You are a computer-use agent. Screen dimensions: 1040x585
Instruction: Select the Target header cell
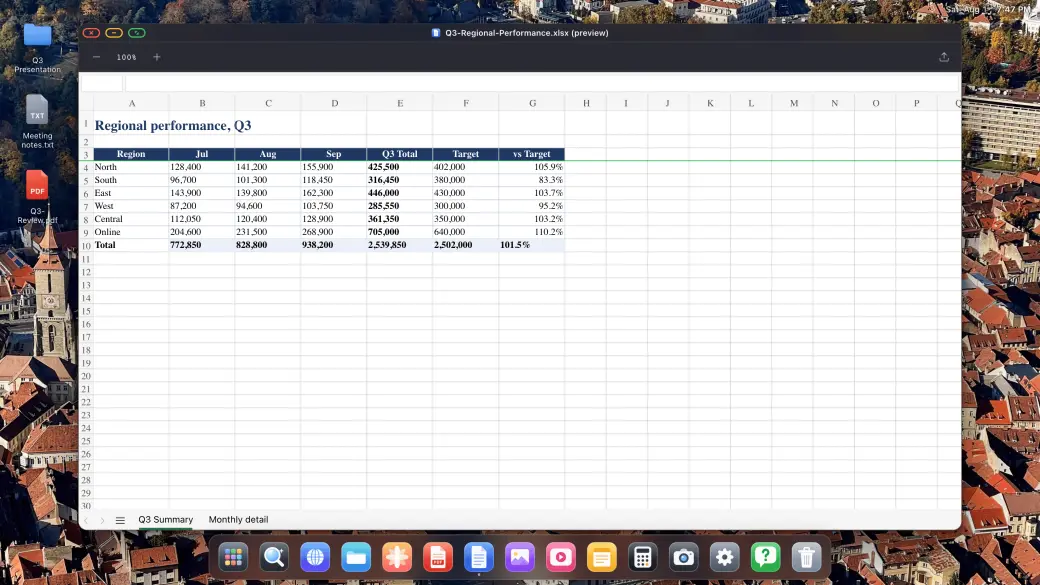(x=466, y=154)
